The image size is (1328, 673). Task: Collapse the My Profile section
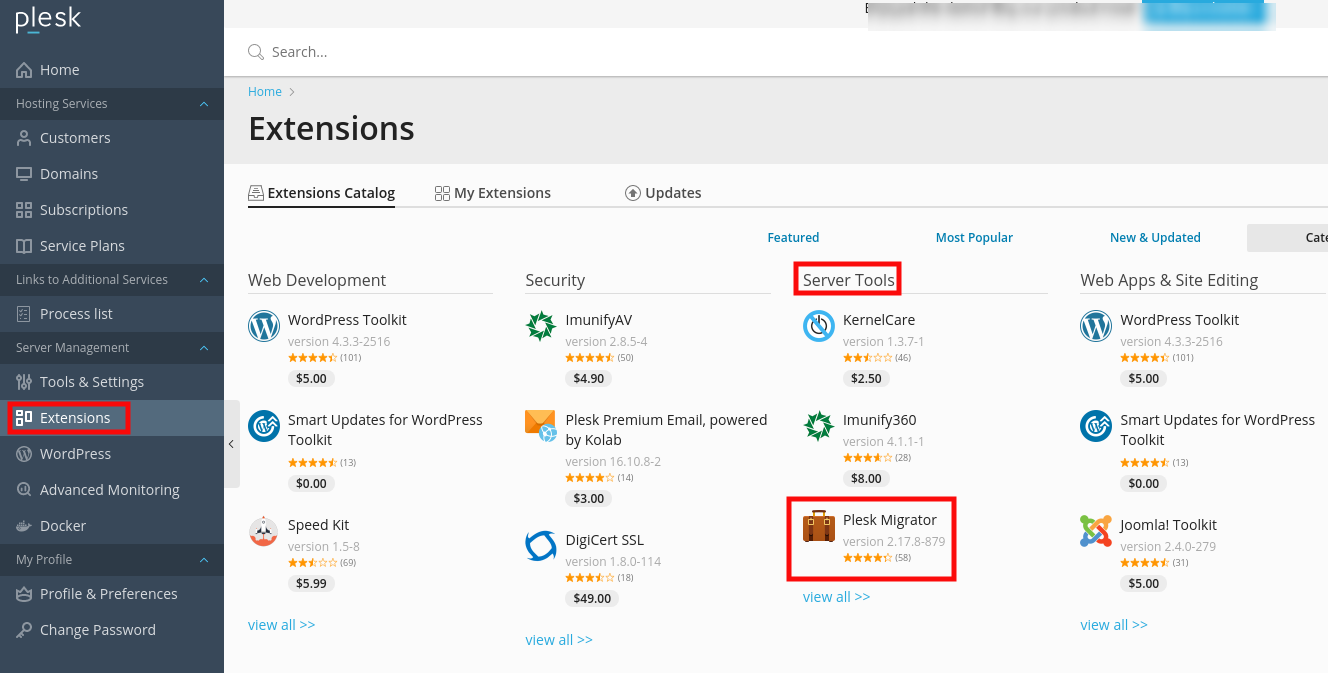pos(204,560)
